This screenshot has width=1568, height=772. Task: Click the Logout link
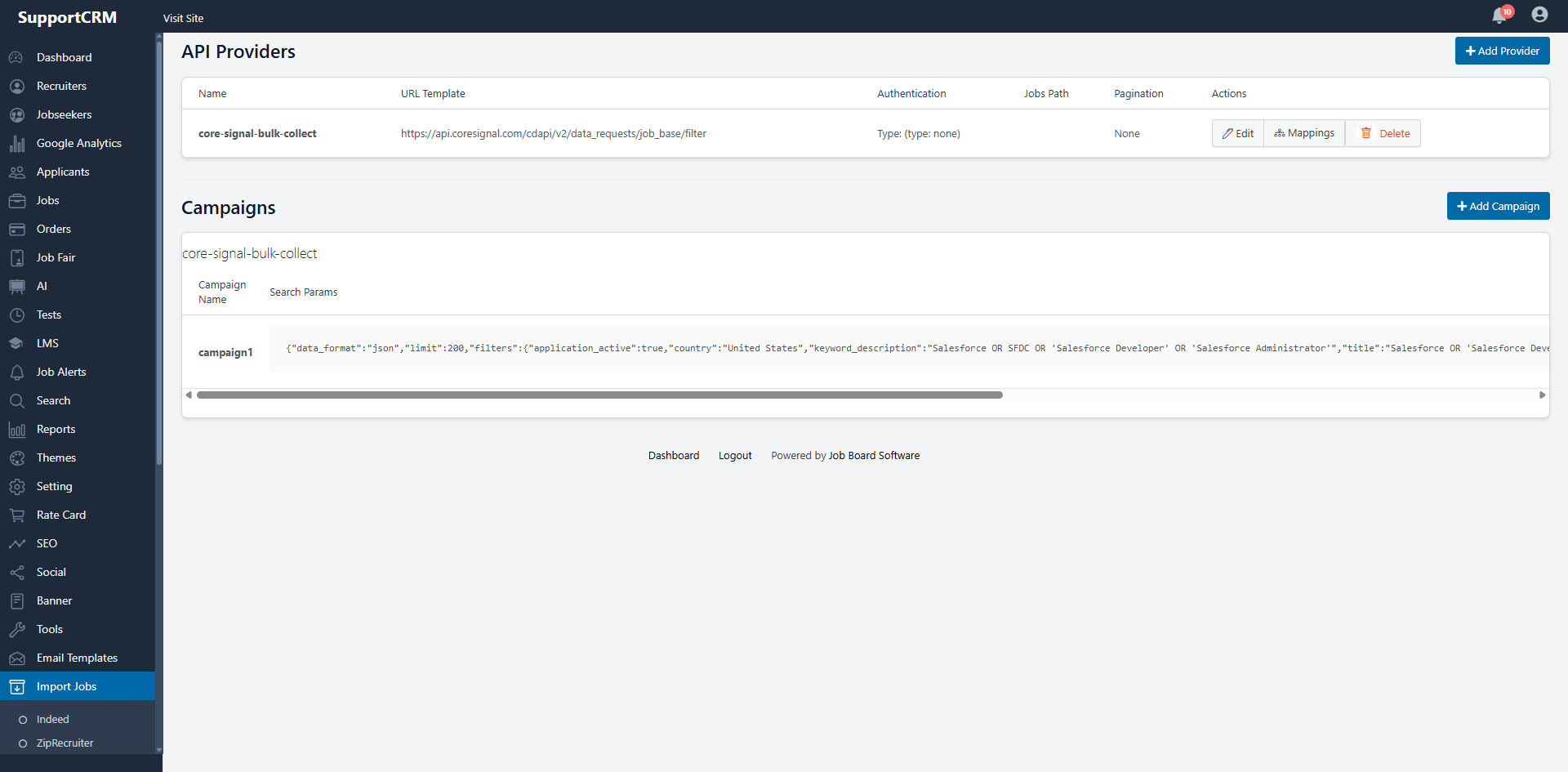point(734,455)
